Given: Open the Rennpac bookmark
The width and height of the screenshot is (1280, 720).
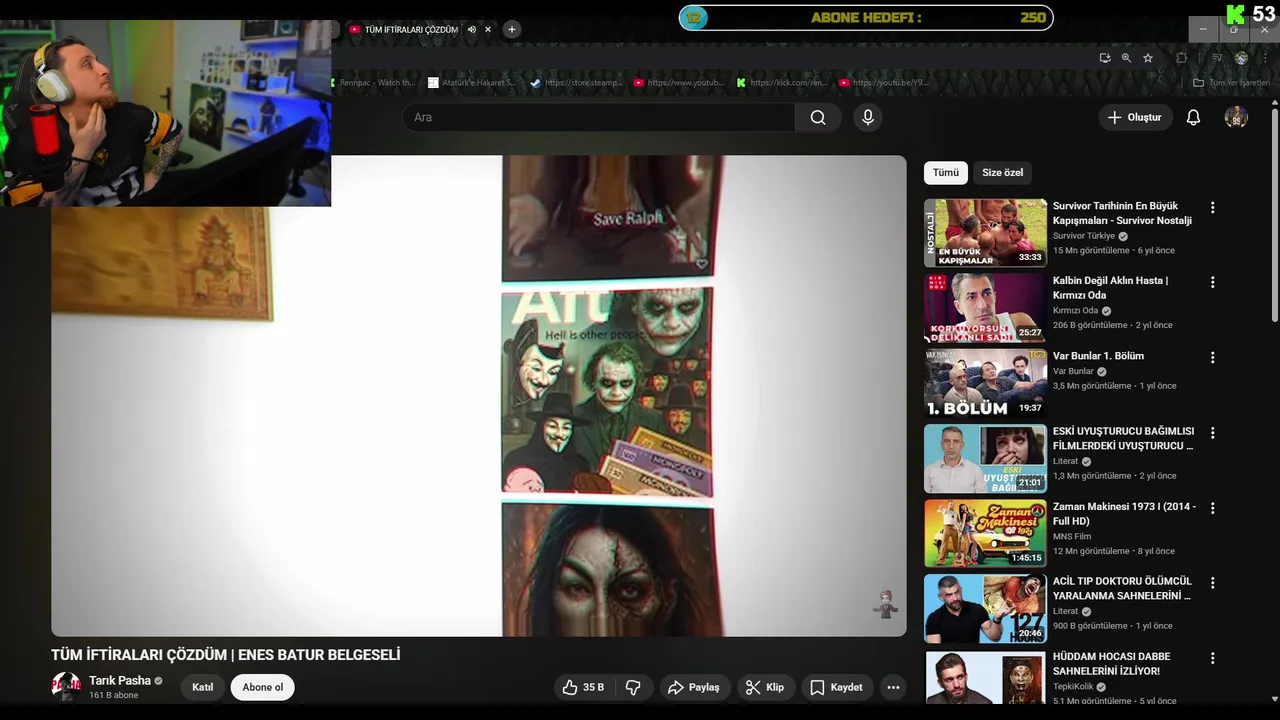Looking at the screenshot, I should pyautogui.click(x=373, y=83).
